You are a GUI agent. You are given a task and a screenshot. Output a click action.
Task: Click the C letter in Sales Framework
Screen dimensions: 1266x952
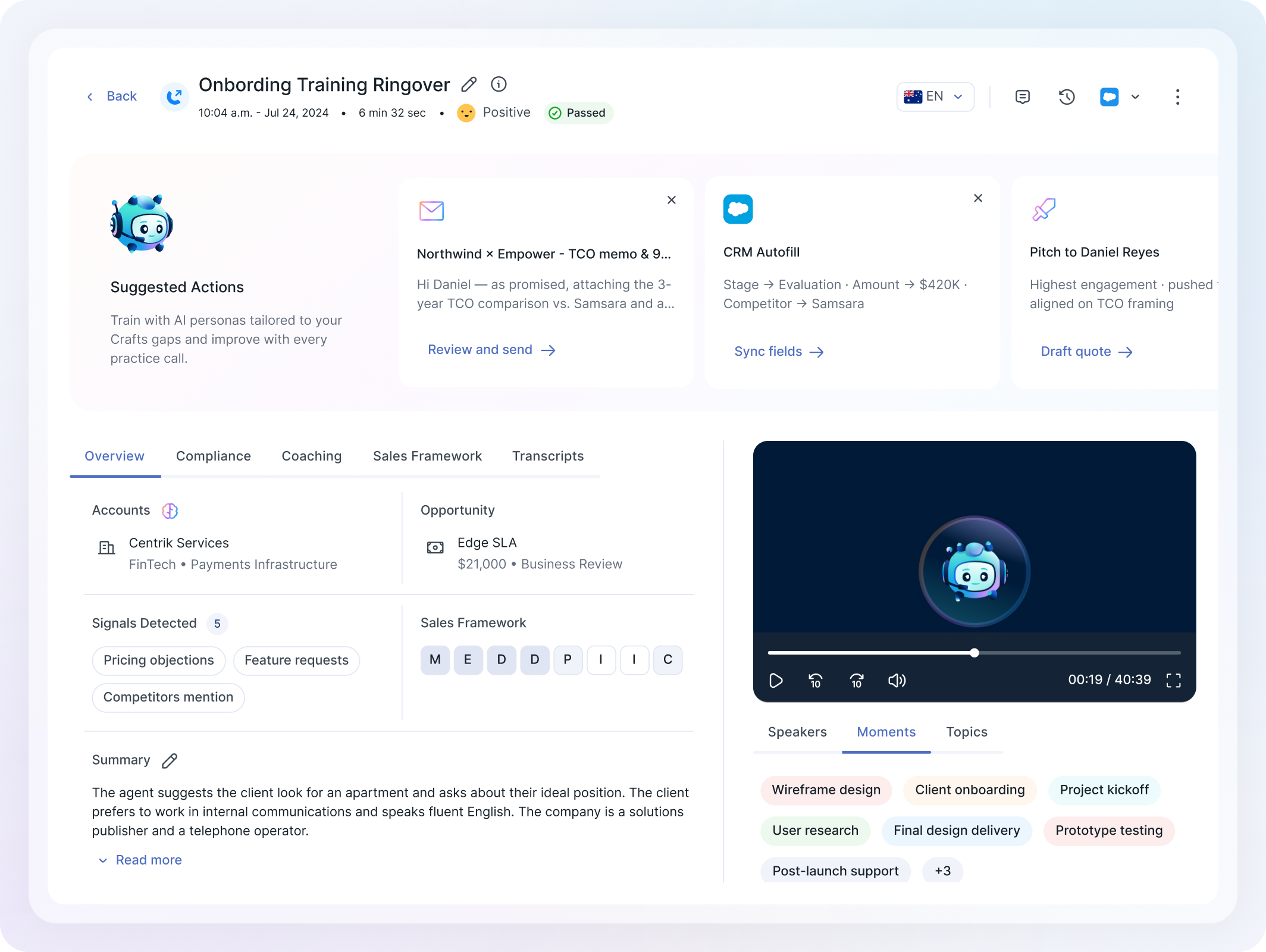point(668,660)
